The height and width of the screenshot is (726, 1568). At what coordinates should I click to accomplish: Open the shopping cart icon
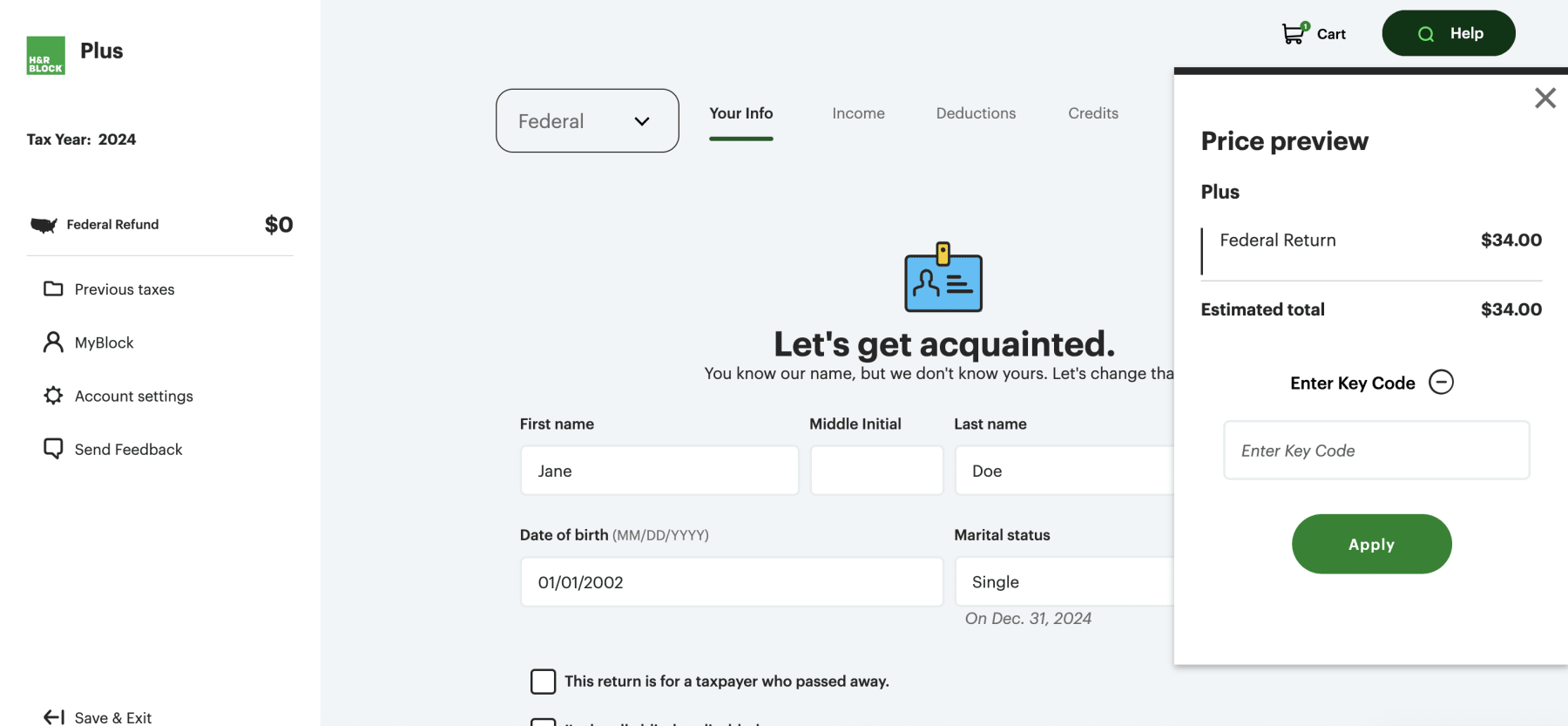click(x=1294, y=34)
